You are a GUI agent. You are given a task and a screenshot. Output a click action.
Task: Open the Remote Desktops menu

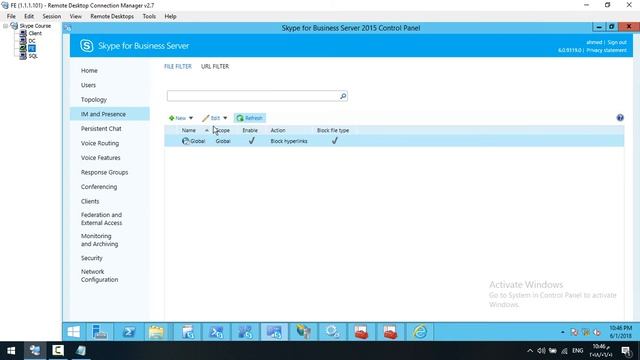(112, 16)
